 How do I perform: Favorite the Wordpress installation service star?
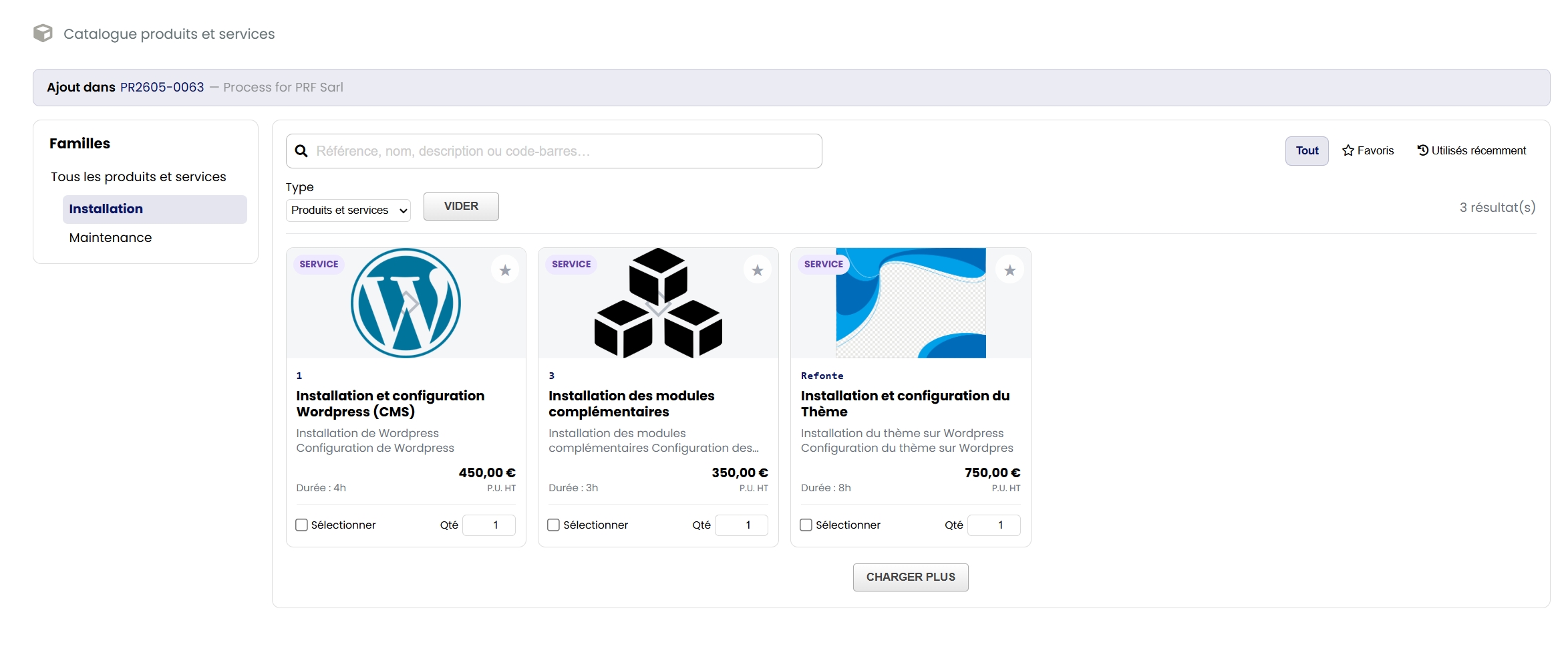point(505,270)
